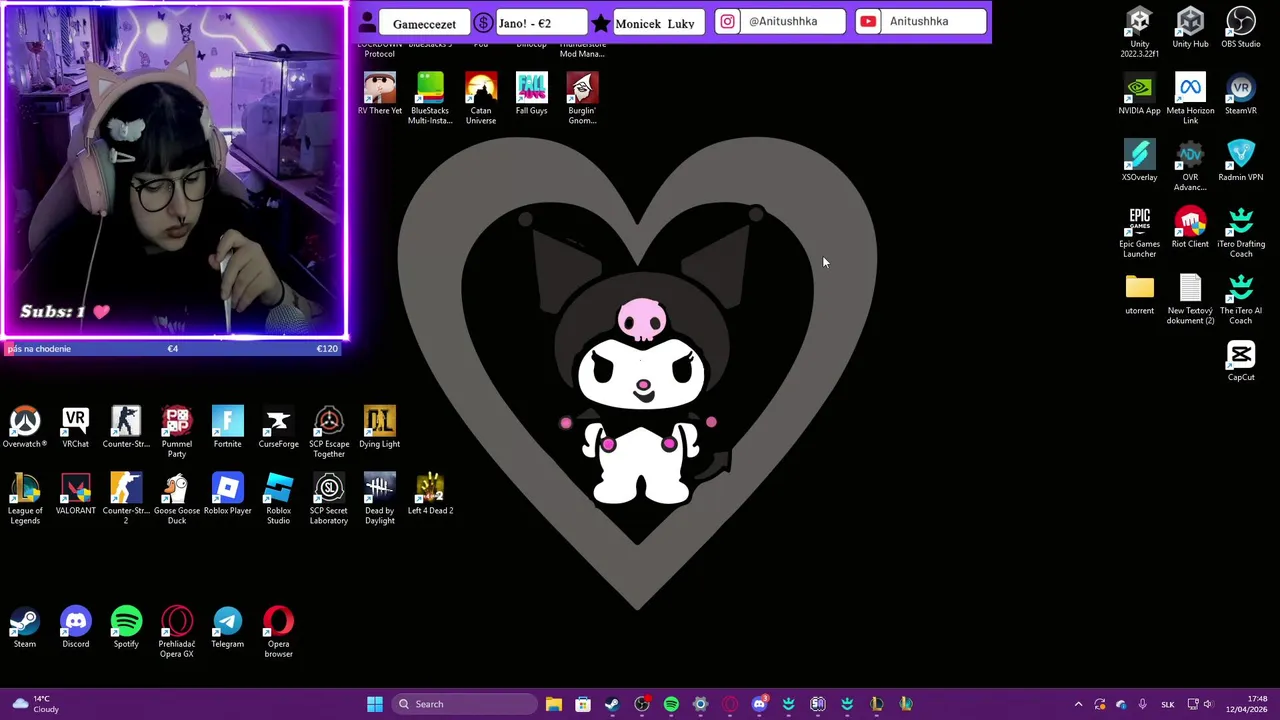Open iTero Drafting Coach shortcut

[x=1241, y=232]
